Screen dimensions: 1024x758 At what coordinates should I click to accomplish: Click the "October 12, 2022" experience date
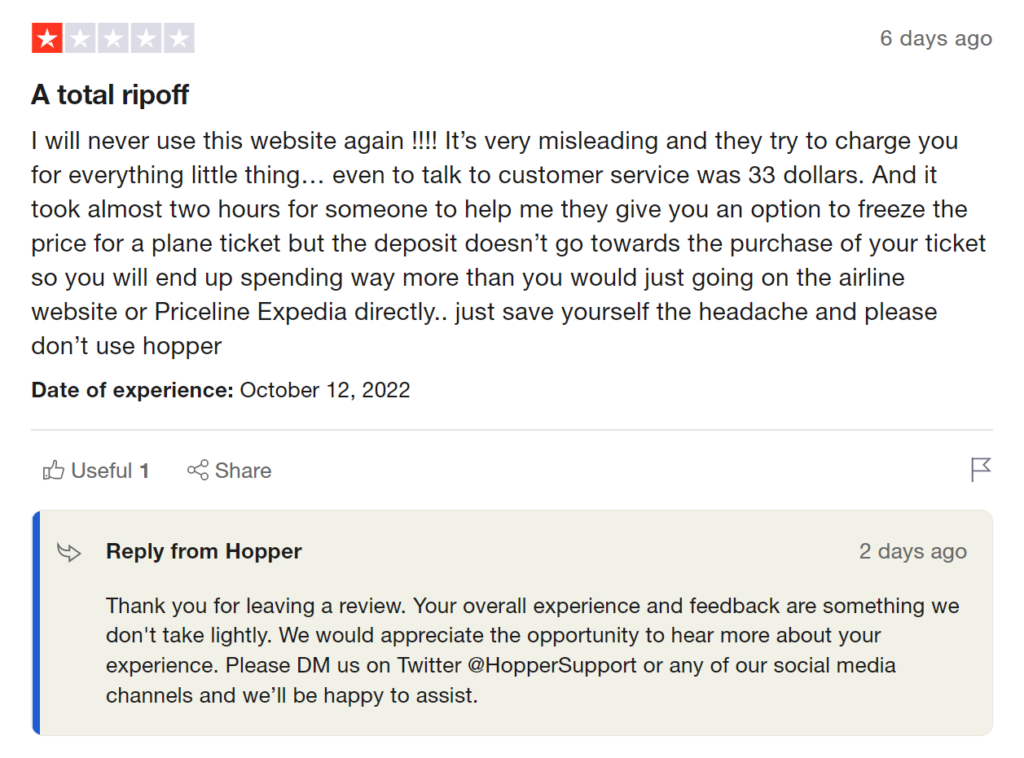(x=325, y=390)
